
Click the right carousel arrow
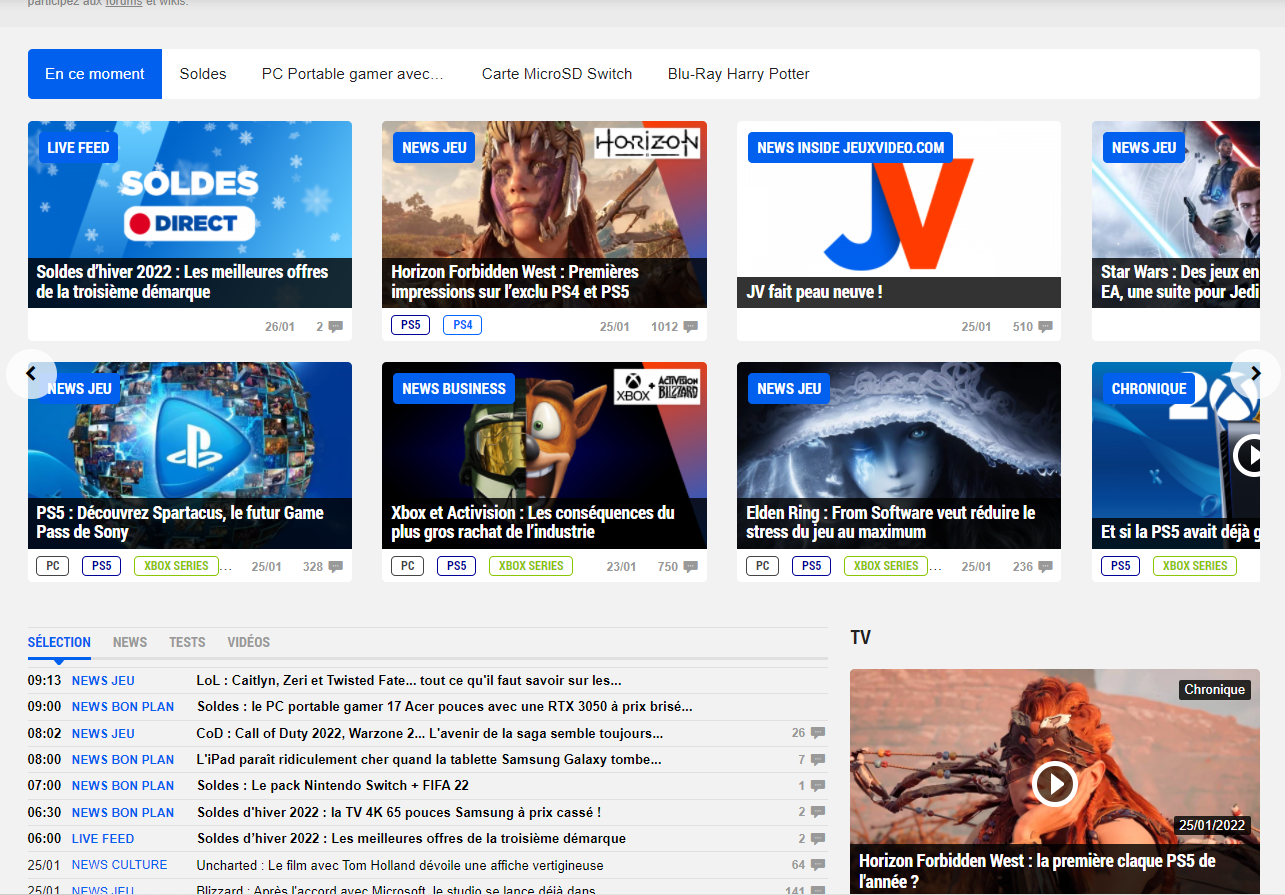point(1256,374)
